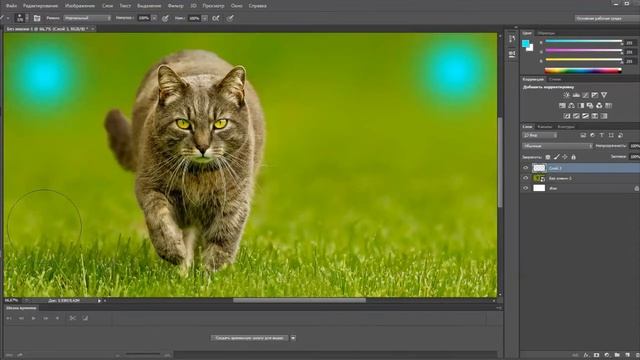
Task: Add a Brightness/Contrast adjustment (sun icon)
Action: point(567,95)
